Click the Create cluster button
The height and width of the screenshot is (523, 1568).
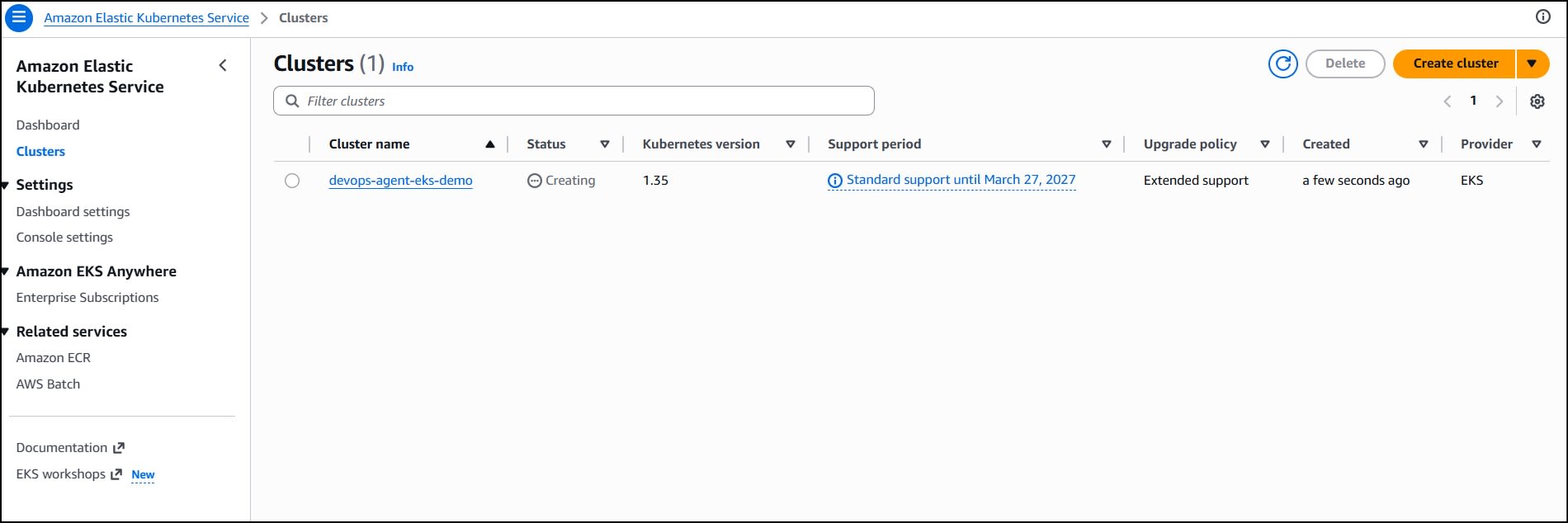pyautogui.click(x=1455, y=64)
